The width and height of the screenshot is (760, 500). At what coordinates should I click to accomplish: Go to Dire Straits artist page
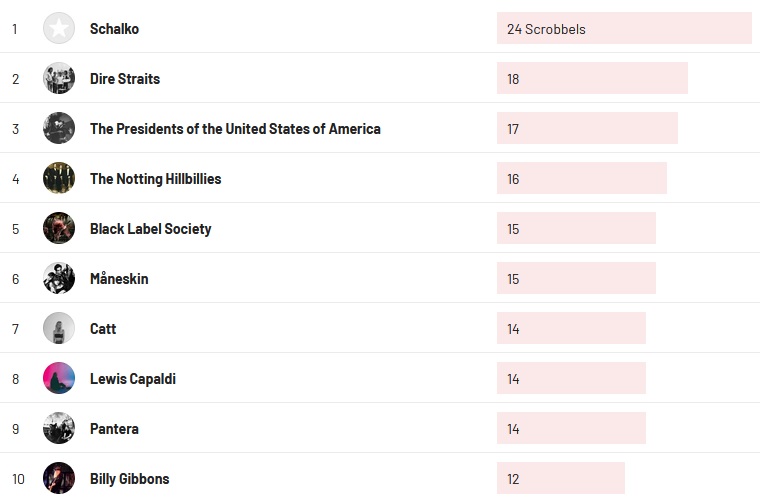click(124, 79)
